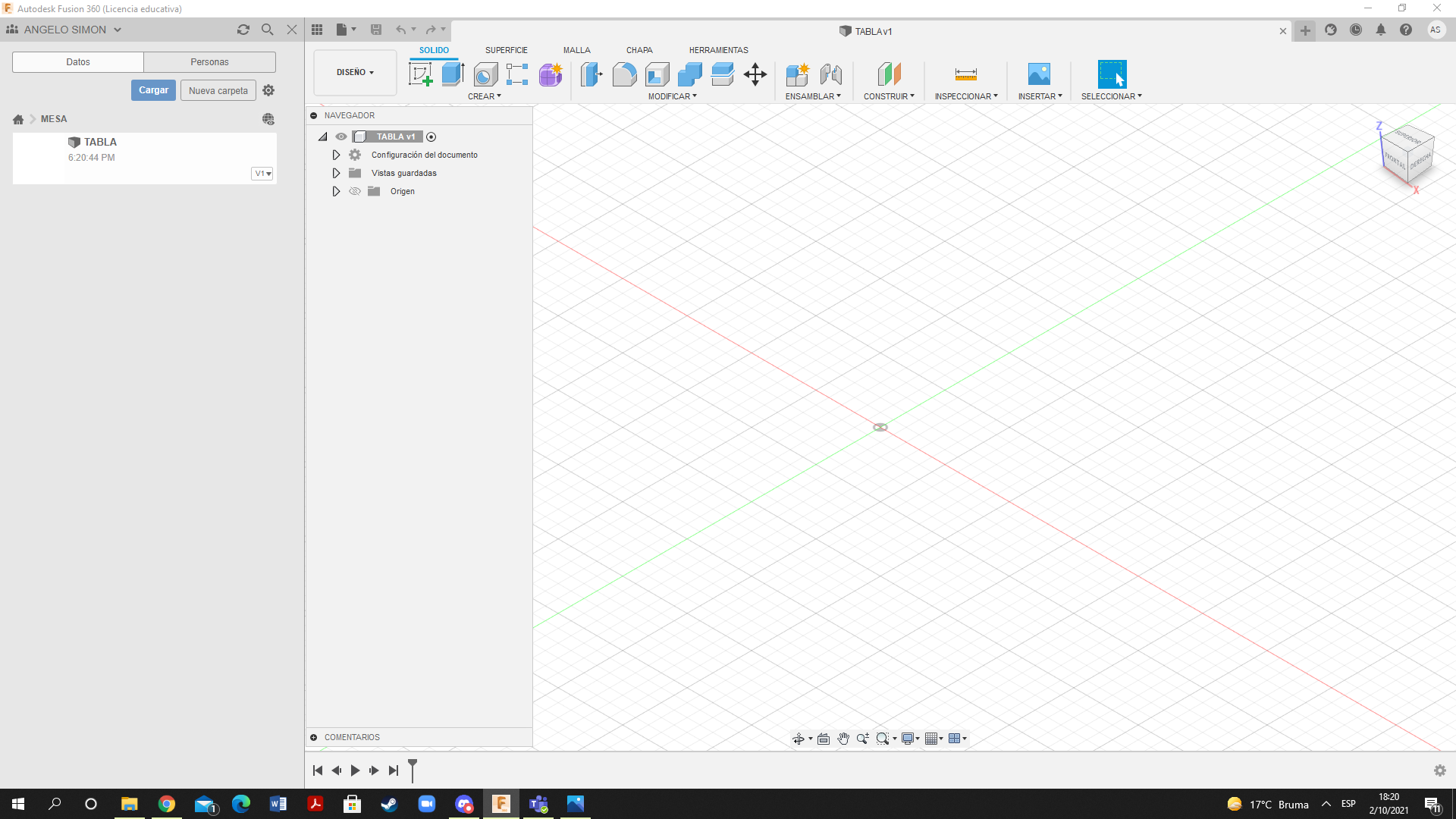Select the Press Pull tool
Viewport: 1456px width, 819px height.
coord(591,74)
